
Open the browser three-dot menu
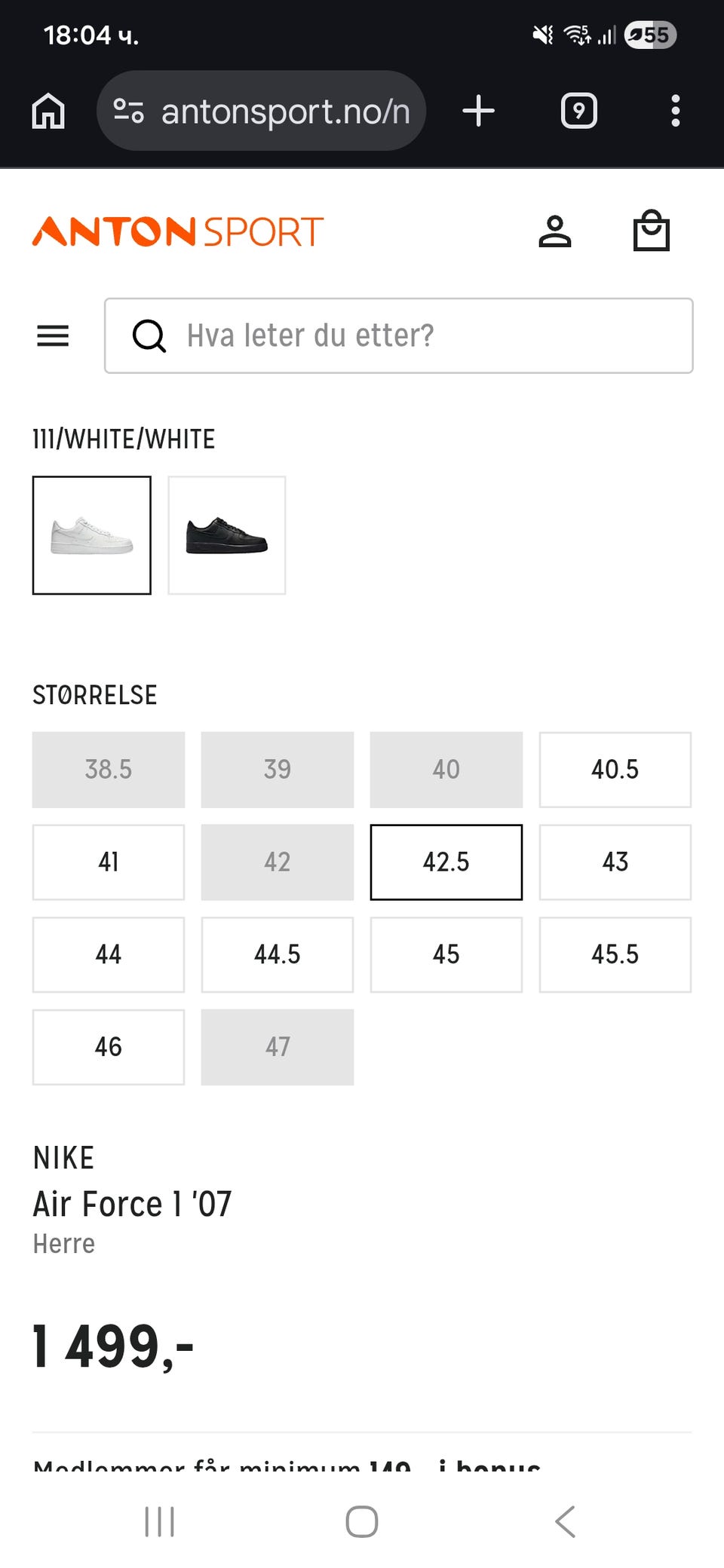coord(675,111)
